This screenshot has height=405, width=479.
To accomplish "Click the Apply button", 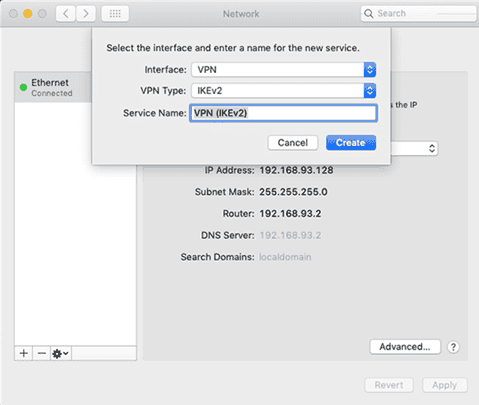I will pos(445,385).
